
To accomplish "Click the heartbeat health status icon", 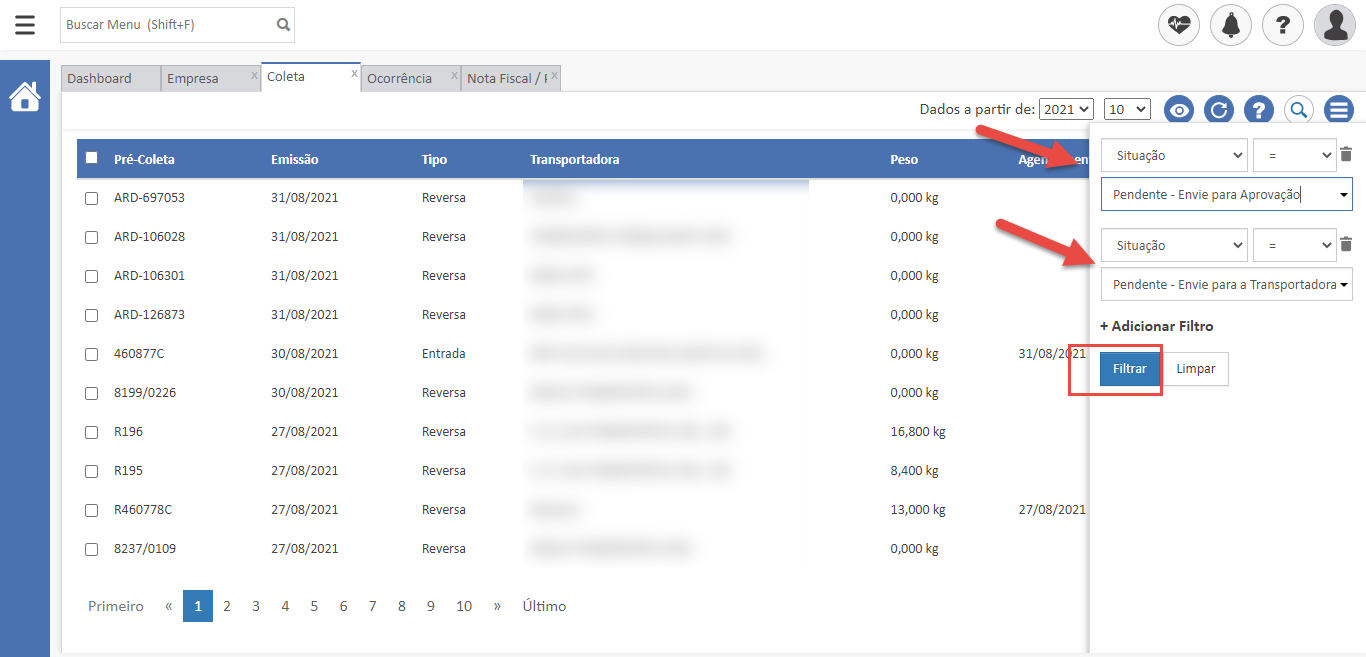I will point(1179,25).
